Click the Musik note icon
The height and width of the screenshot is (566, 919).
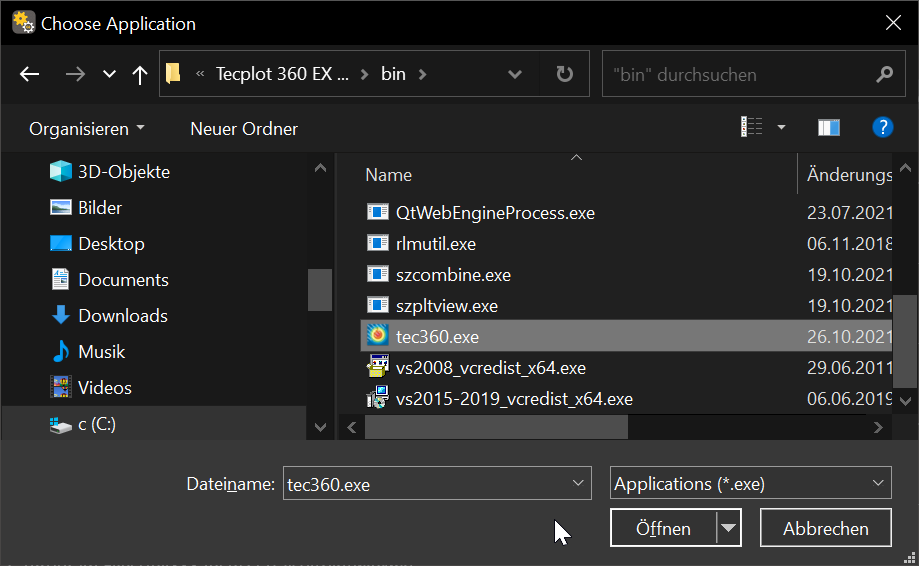pyautogui.click(x=60, y=352)
